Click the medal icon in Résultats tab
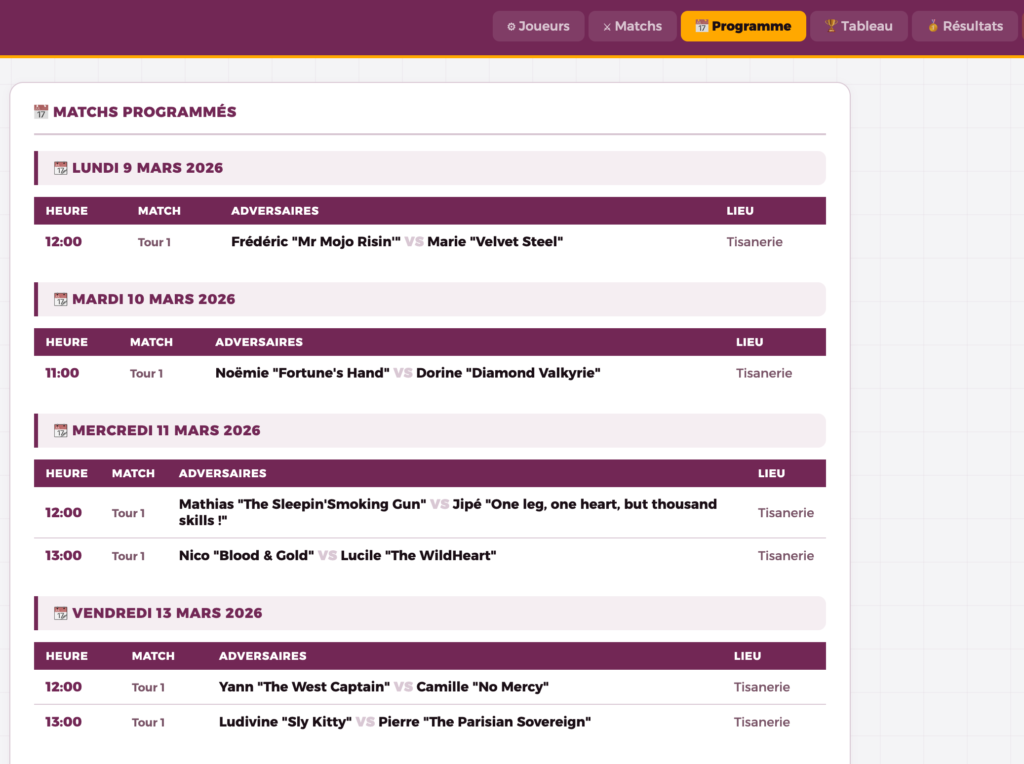The image size is (1024, 764). click(x=932, y=26)
